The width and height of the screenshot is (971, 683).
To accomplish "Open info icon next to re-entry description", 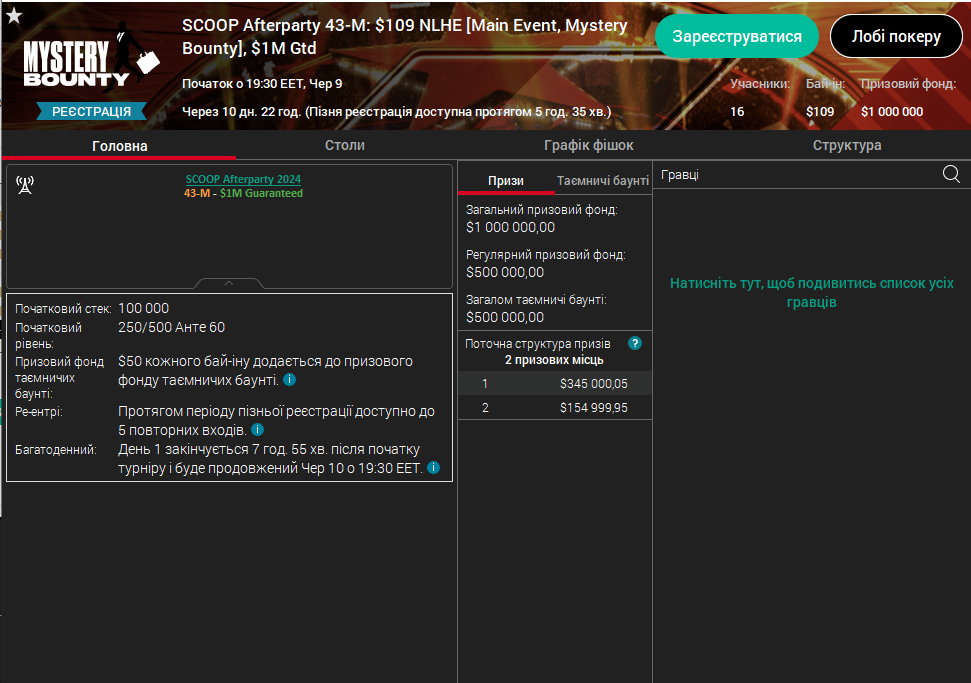I will pos(258,430).
